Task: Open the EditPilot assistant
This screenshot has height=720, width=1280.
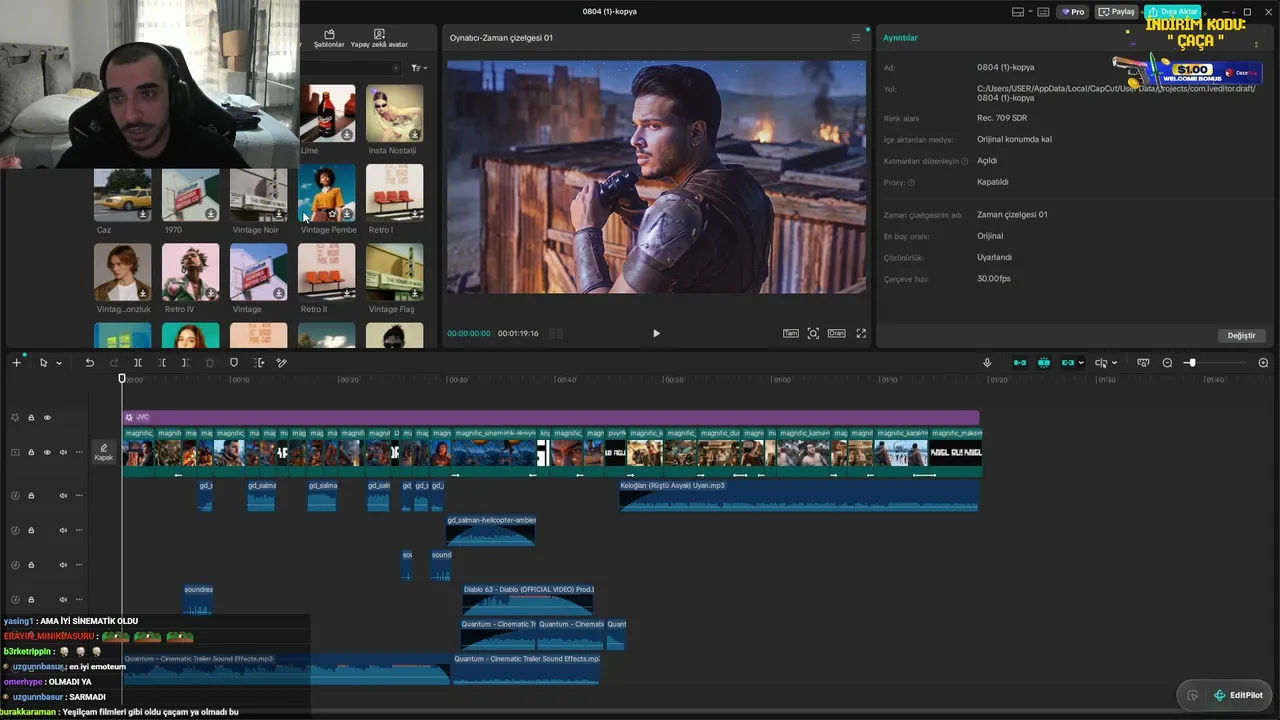Action: coord(1238,696)
